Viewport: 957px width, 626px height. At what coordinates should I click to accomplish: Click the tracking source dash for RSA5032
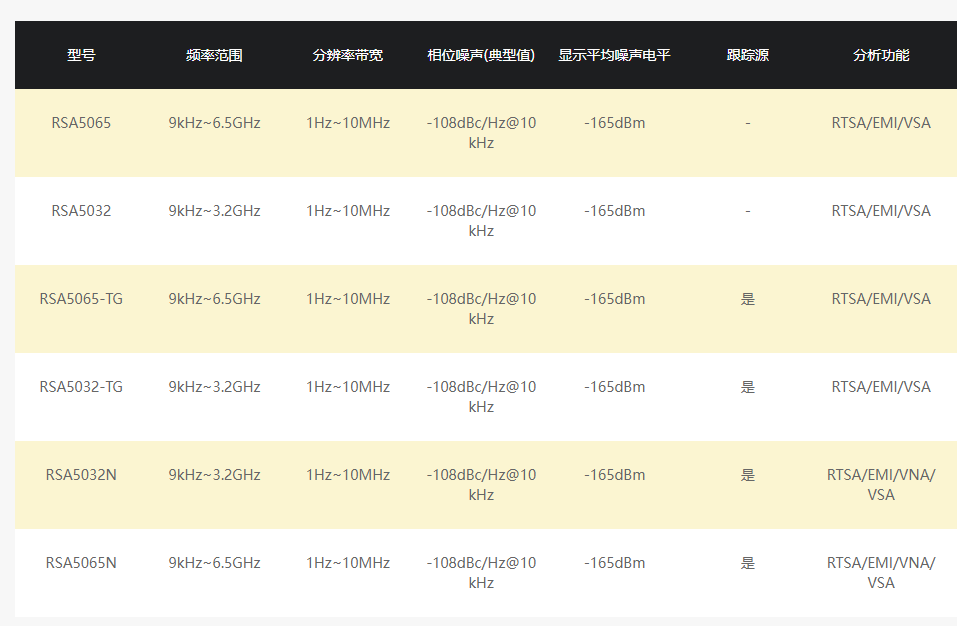pyautogui.click(x=748, y=211)
